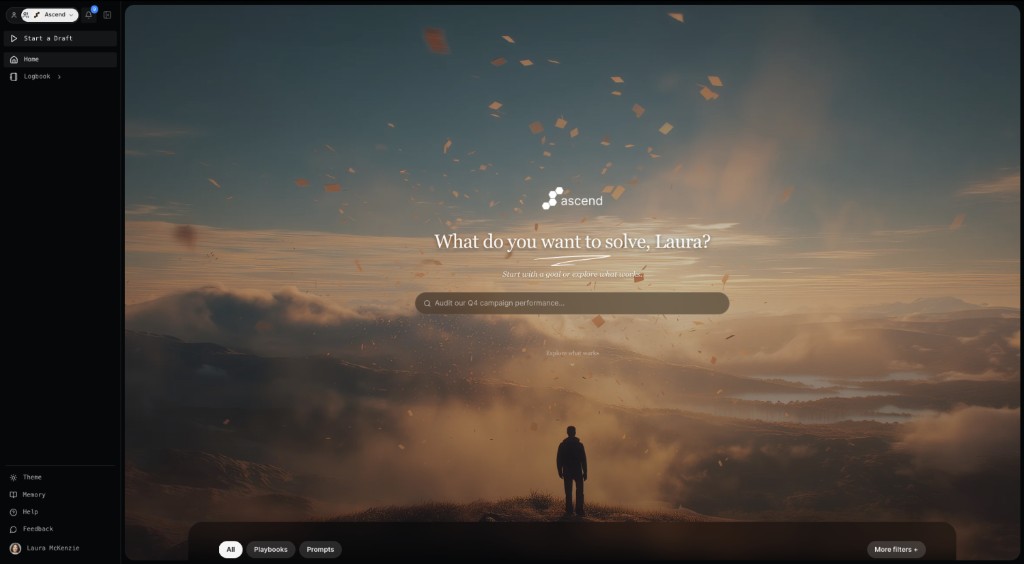Open notifications bell

tap(89, 15)
